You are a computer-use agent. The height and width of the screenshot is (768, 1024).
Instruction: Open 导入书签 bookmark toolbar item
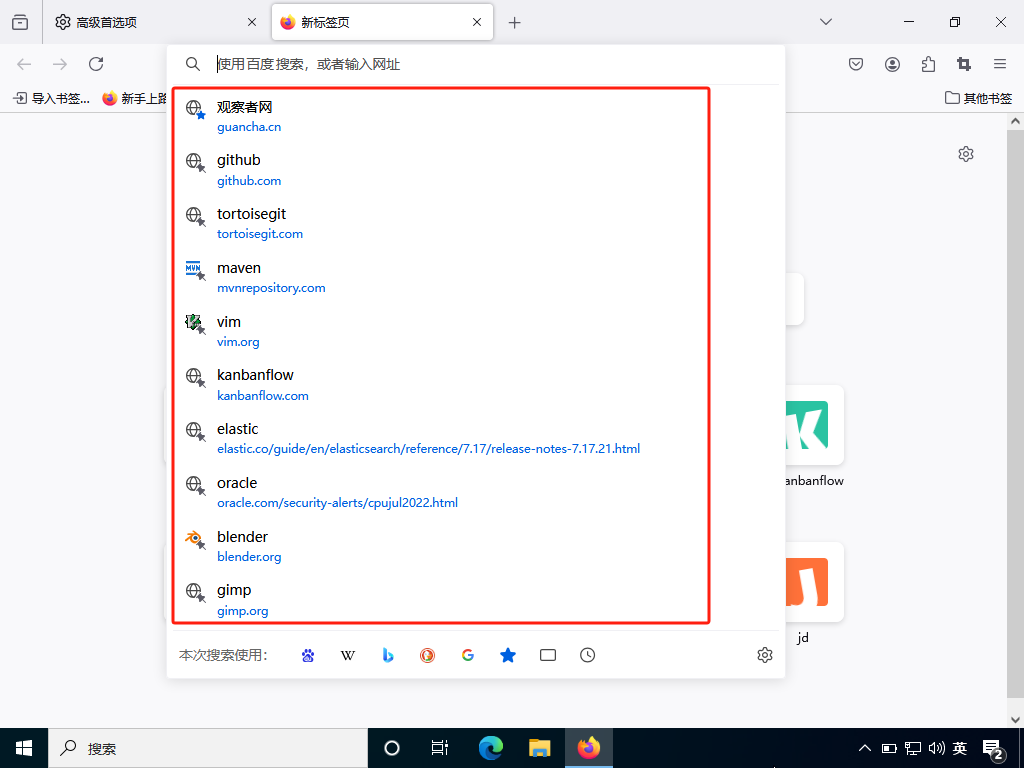[52, 99]
